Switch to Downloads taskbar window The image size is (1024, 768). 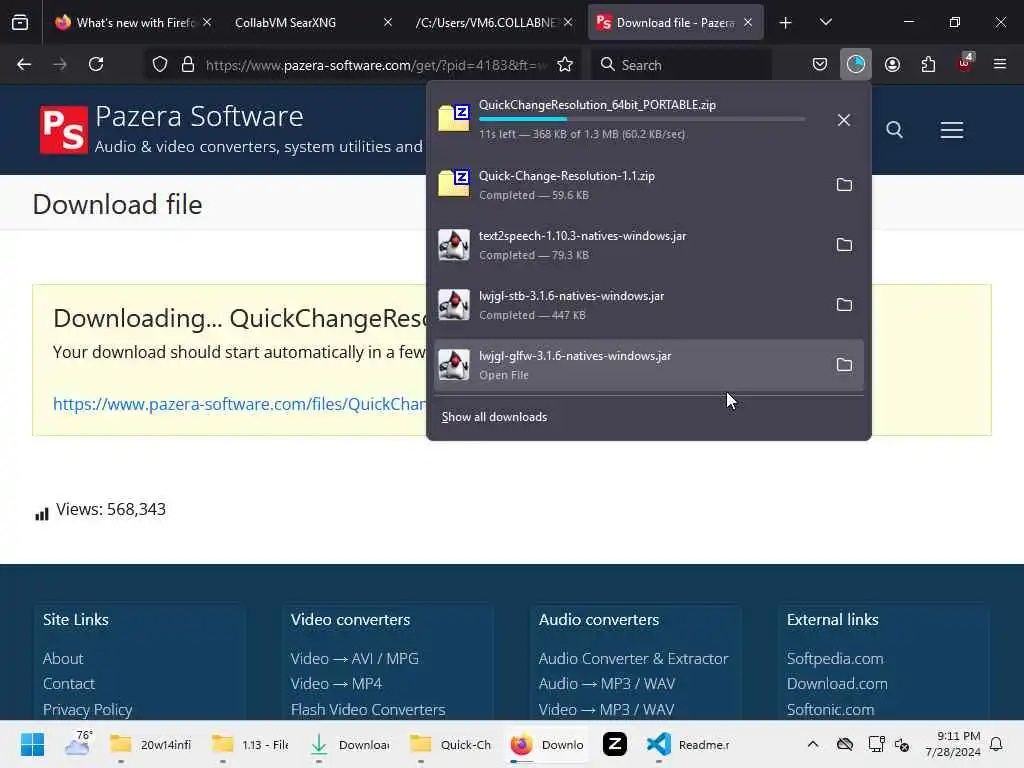pos(349,745)
